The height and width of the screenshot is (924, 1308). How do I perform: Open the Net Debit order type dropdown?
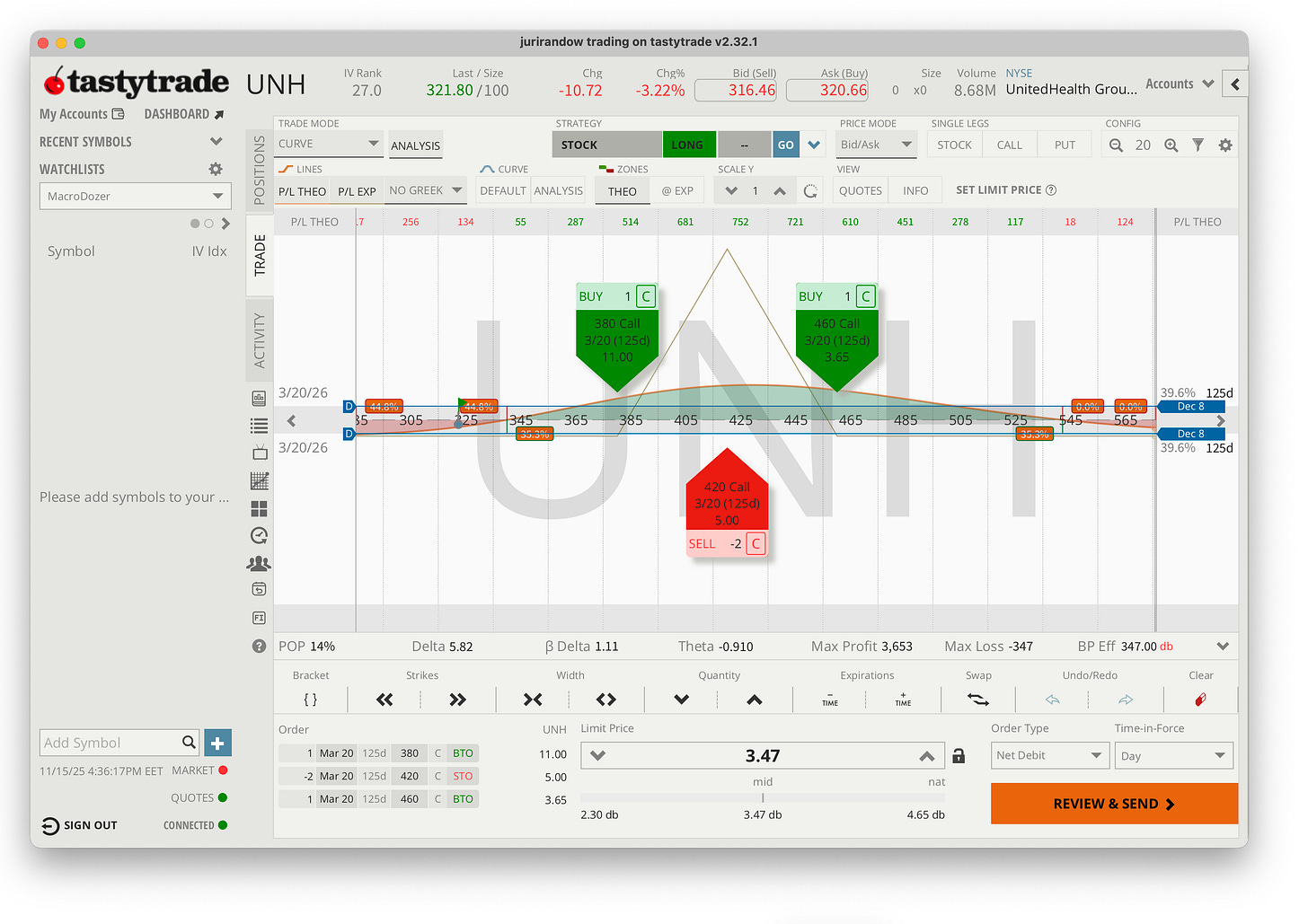[x=1049, y=755]
